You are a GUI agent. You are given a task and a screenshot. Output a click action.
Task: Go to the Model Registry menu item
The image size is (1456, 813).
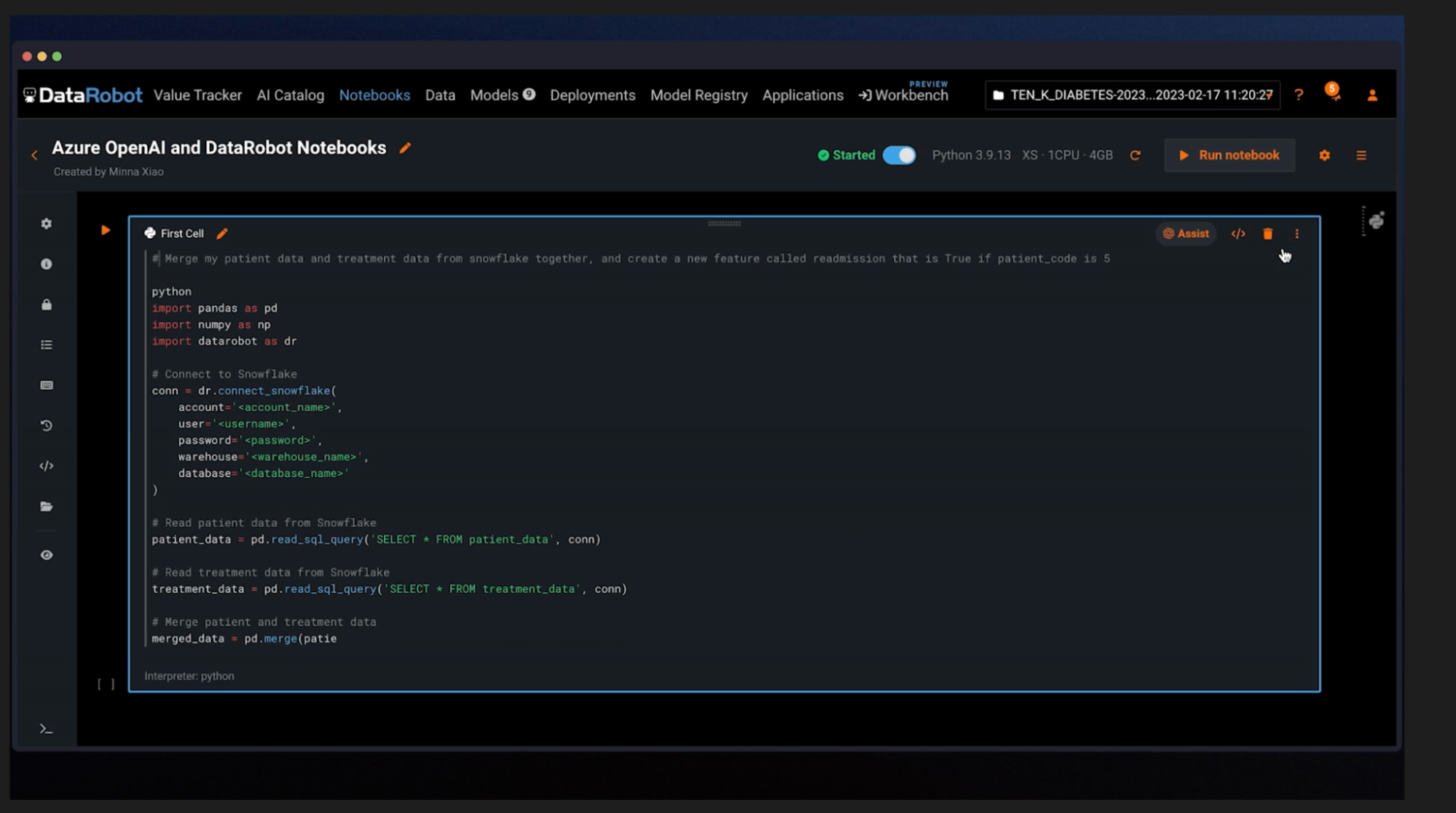699,95
